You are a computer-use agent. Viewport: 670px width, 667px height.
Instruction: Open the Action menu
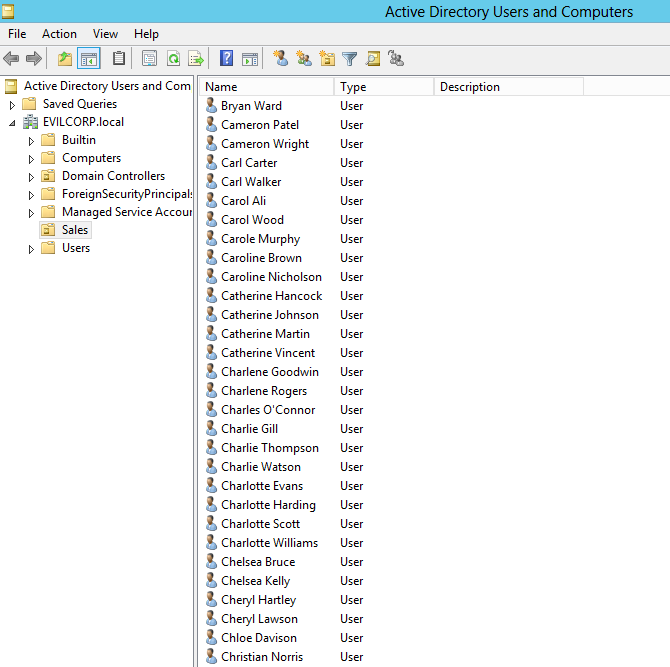(59, 34)
